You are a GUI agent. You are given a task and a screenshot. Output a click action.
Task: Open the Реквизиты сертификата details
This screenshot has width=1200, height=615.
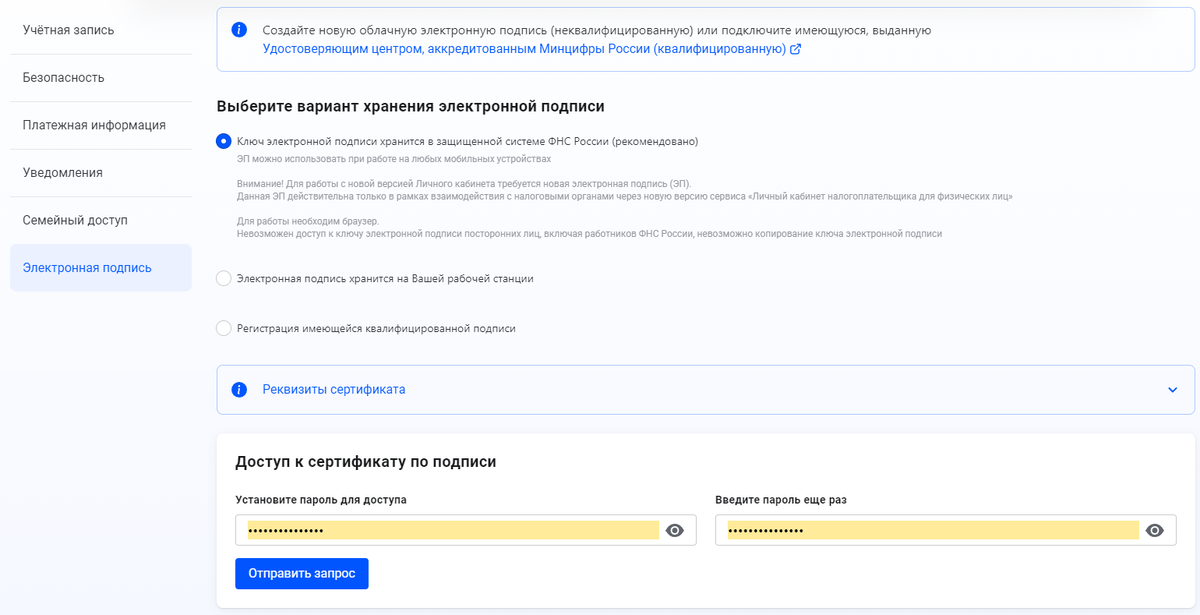335,389
